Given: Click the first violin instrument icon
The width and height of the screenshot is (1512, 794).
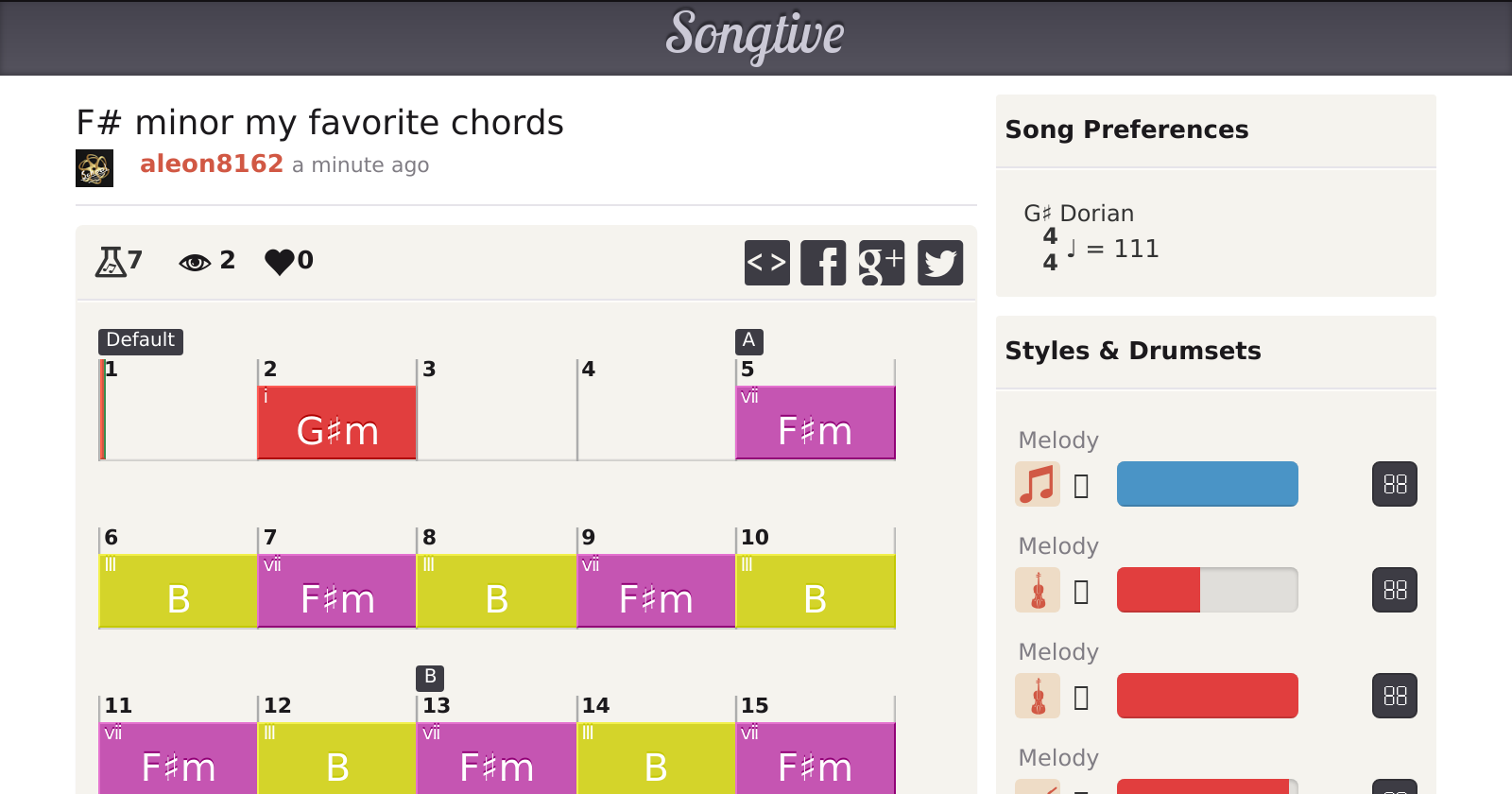Looking at the screenshot, I should (x=1038, y=590).
